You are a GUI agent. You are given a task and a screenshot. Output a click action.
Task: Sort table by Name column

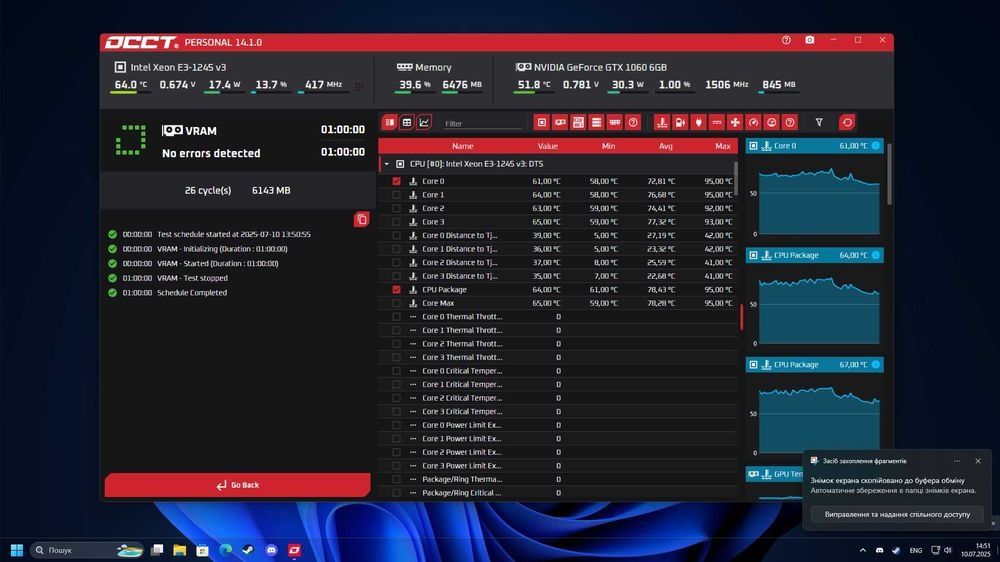(462, 146)
